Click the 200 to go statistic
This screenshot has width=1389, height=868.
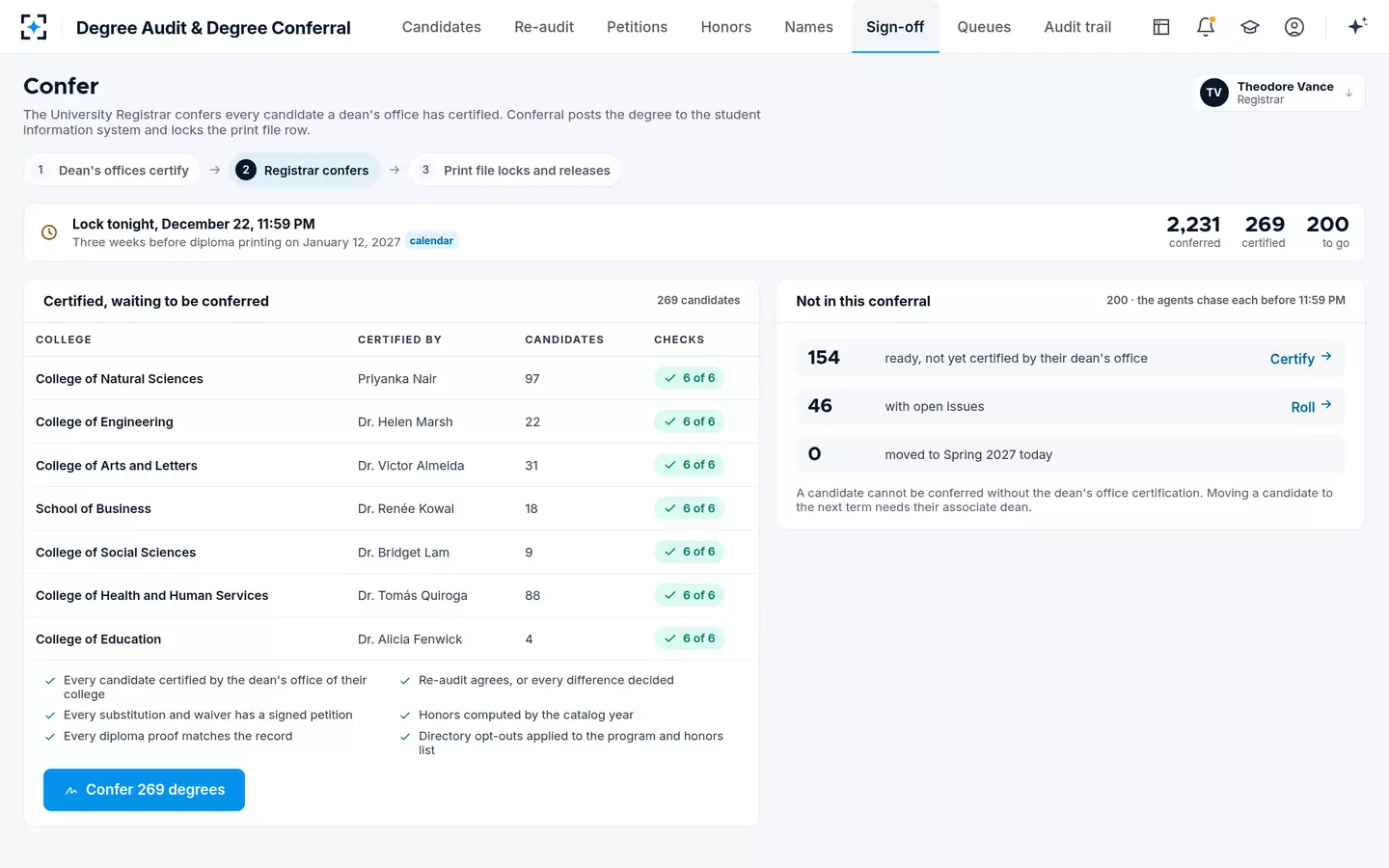point(1328,231)
